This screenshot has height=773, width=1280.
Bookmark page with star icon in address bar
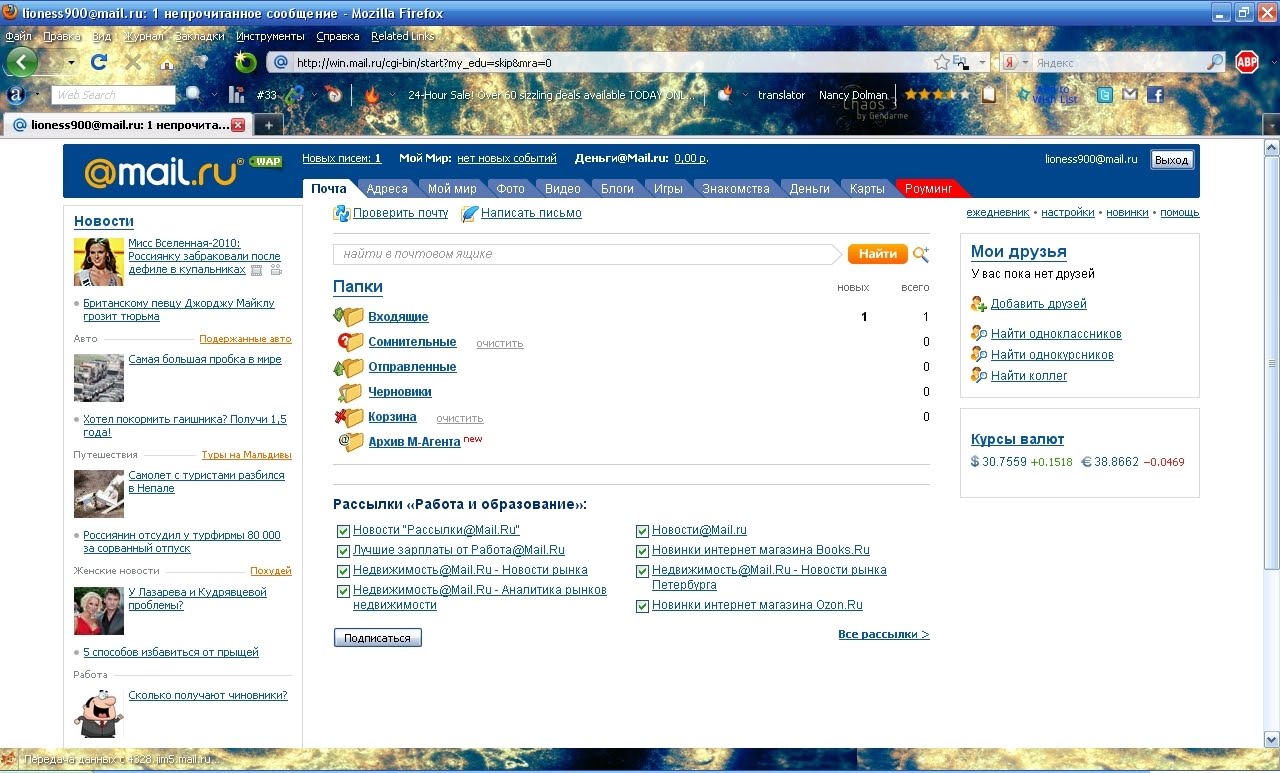[941, 62]
